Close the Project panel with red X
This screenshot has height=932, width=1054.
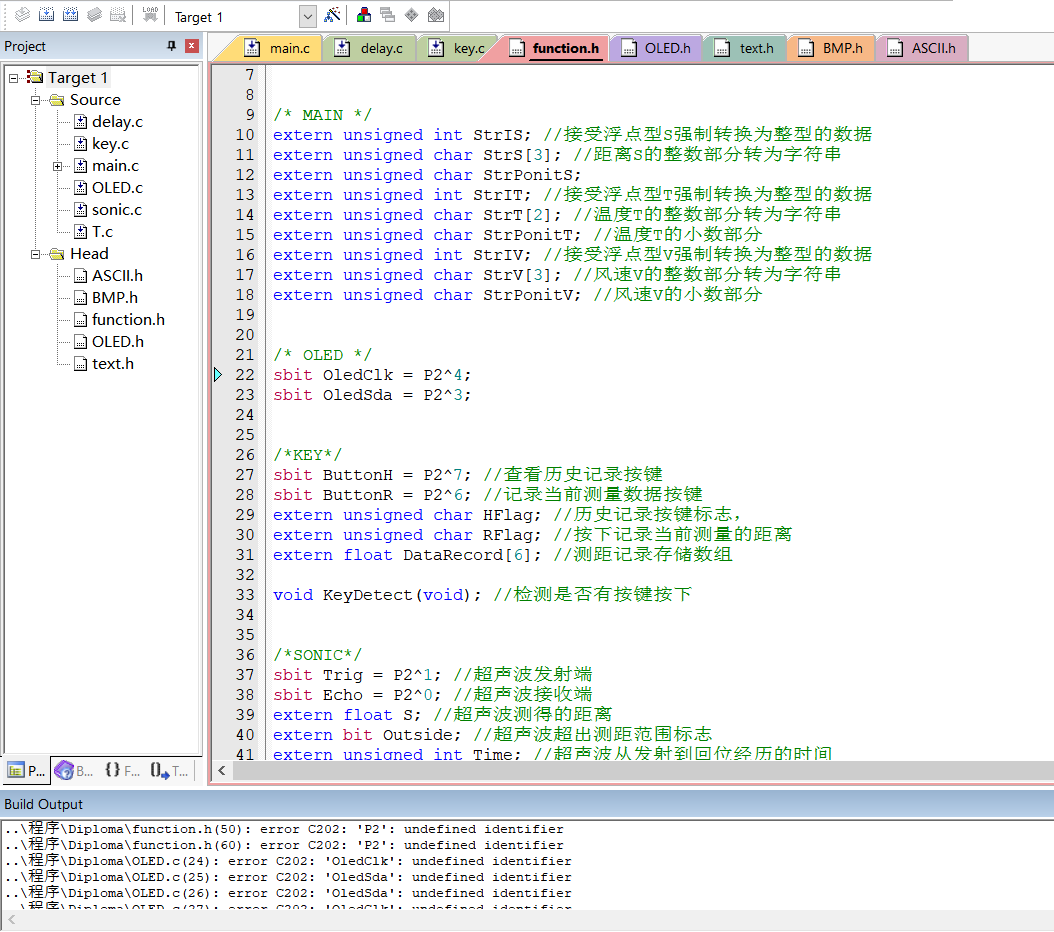click(x=192, y=46)
